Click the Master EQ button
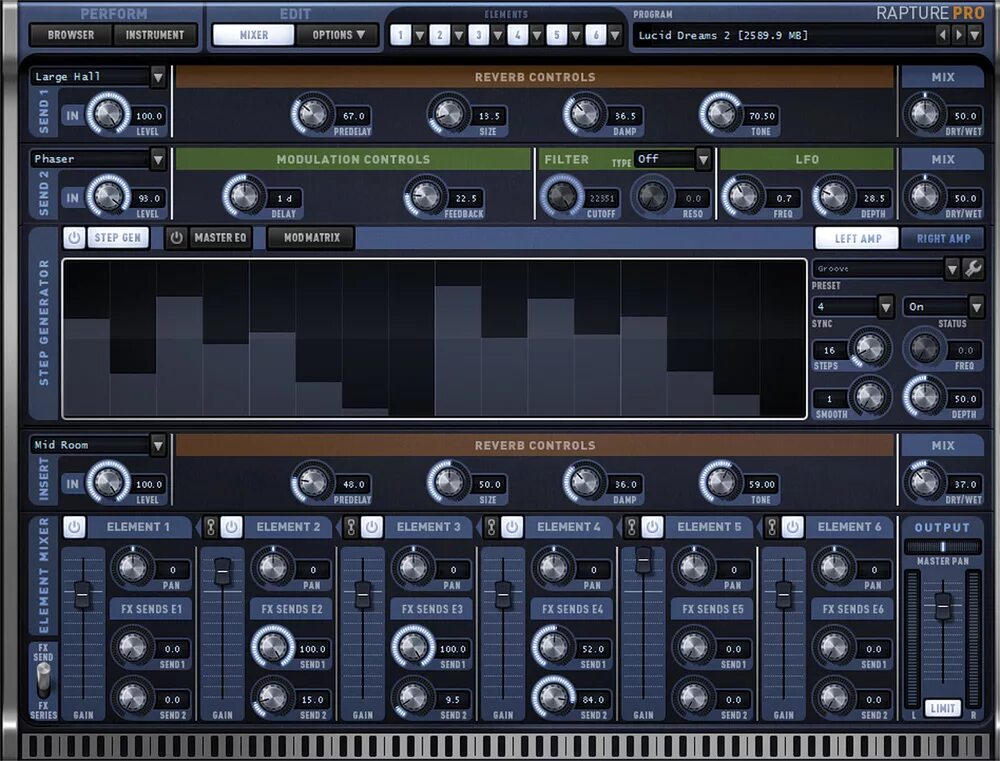 coord(220,238)
